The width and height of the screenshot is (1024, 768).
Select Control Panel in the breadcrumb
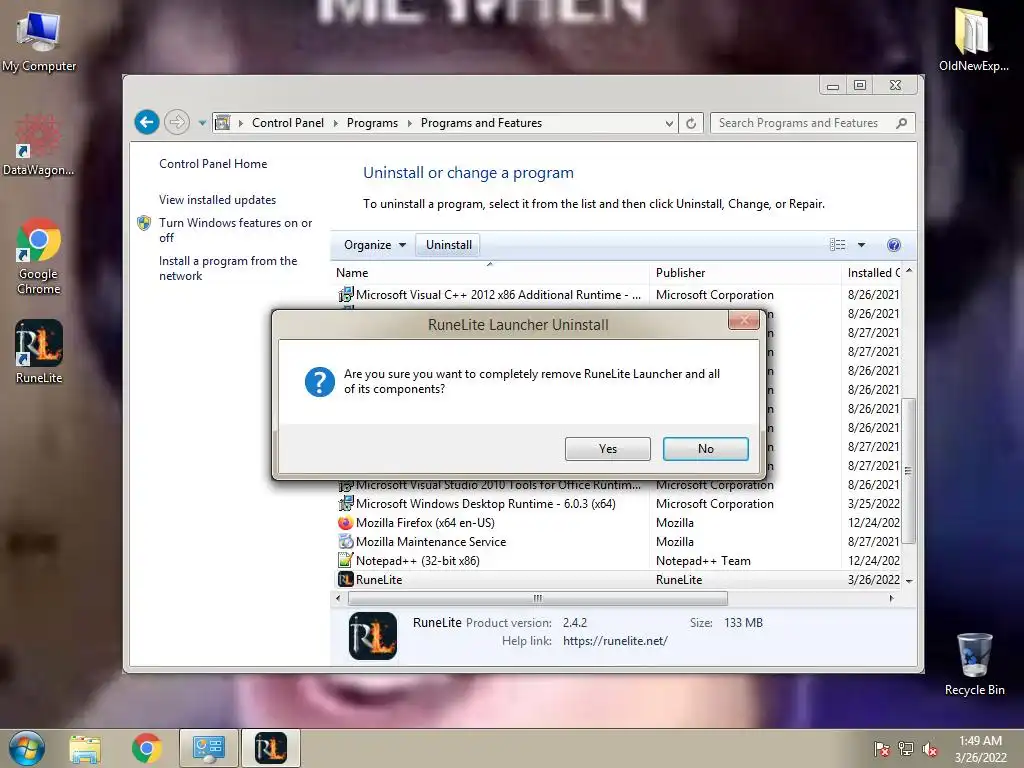click(x=288, y=123)
